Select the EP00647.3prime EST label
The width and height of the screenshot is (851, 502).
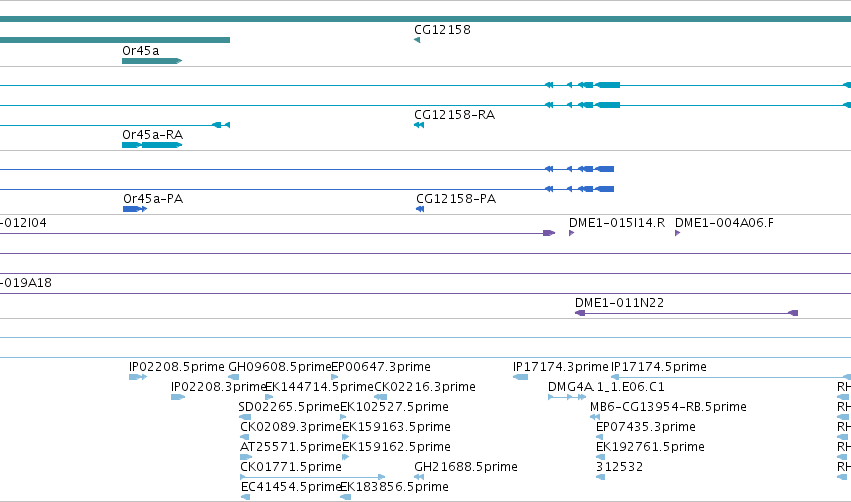point(380,367)
